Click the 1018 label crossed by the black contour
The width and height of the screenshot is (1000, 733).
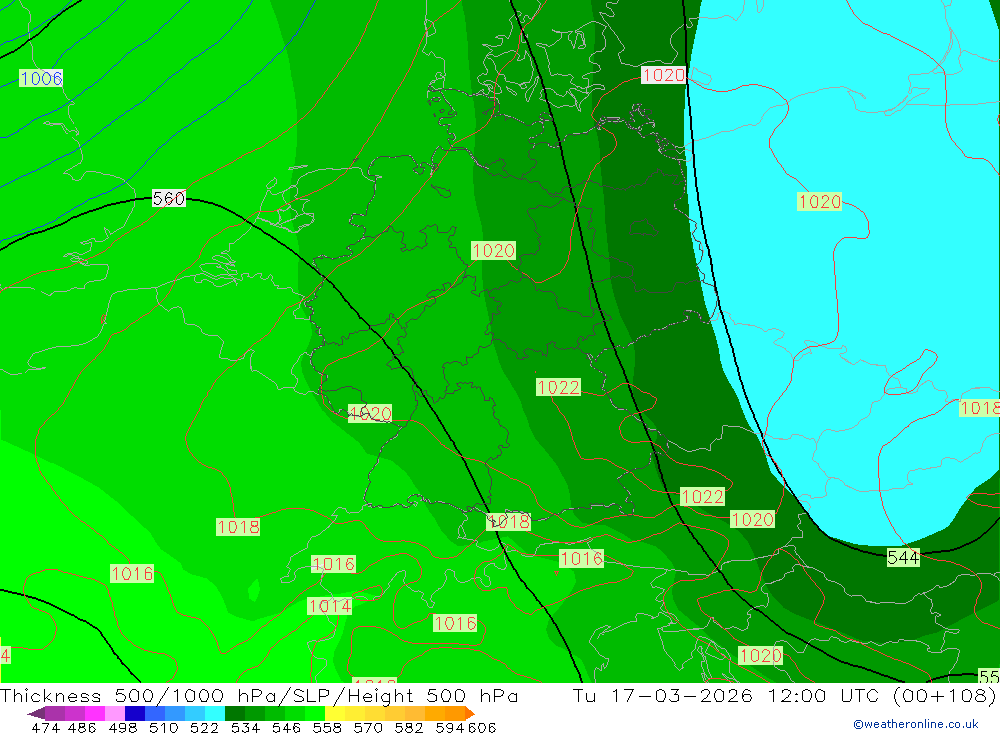tap(508, 521)
